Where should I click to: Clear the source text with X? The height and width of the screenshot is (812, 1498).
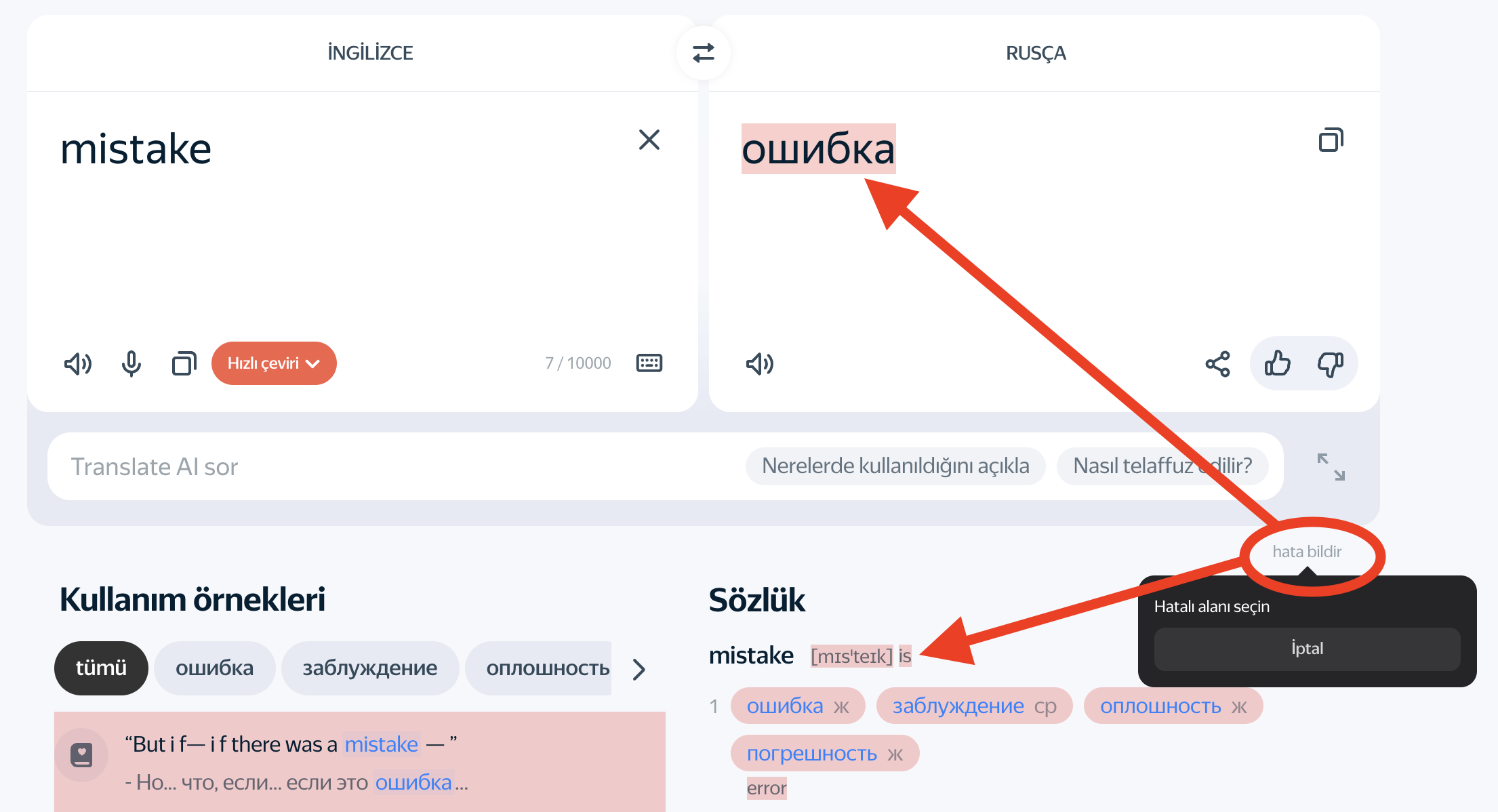point(649,140)
